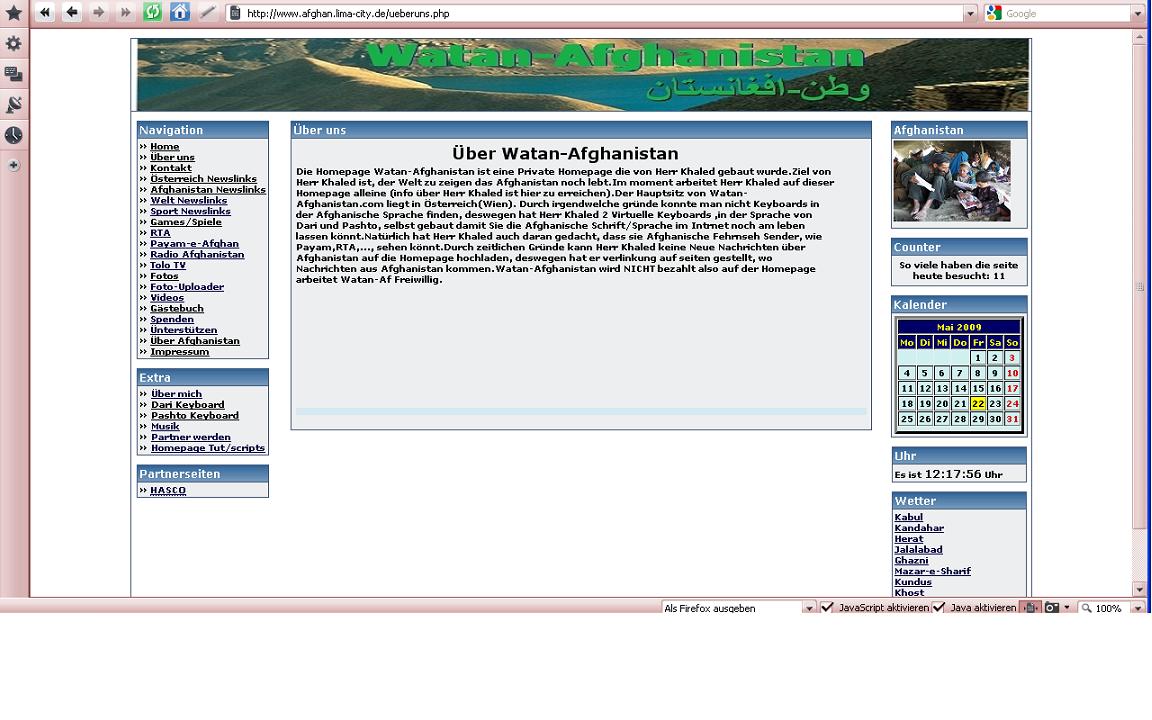The height and width of the screenshot is (720, 1152).
Task: Open the Afghanistan photo thumbnail
Action: [x=952, y=181]
